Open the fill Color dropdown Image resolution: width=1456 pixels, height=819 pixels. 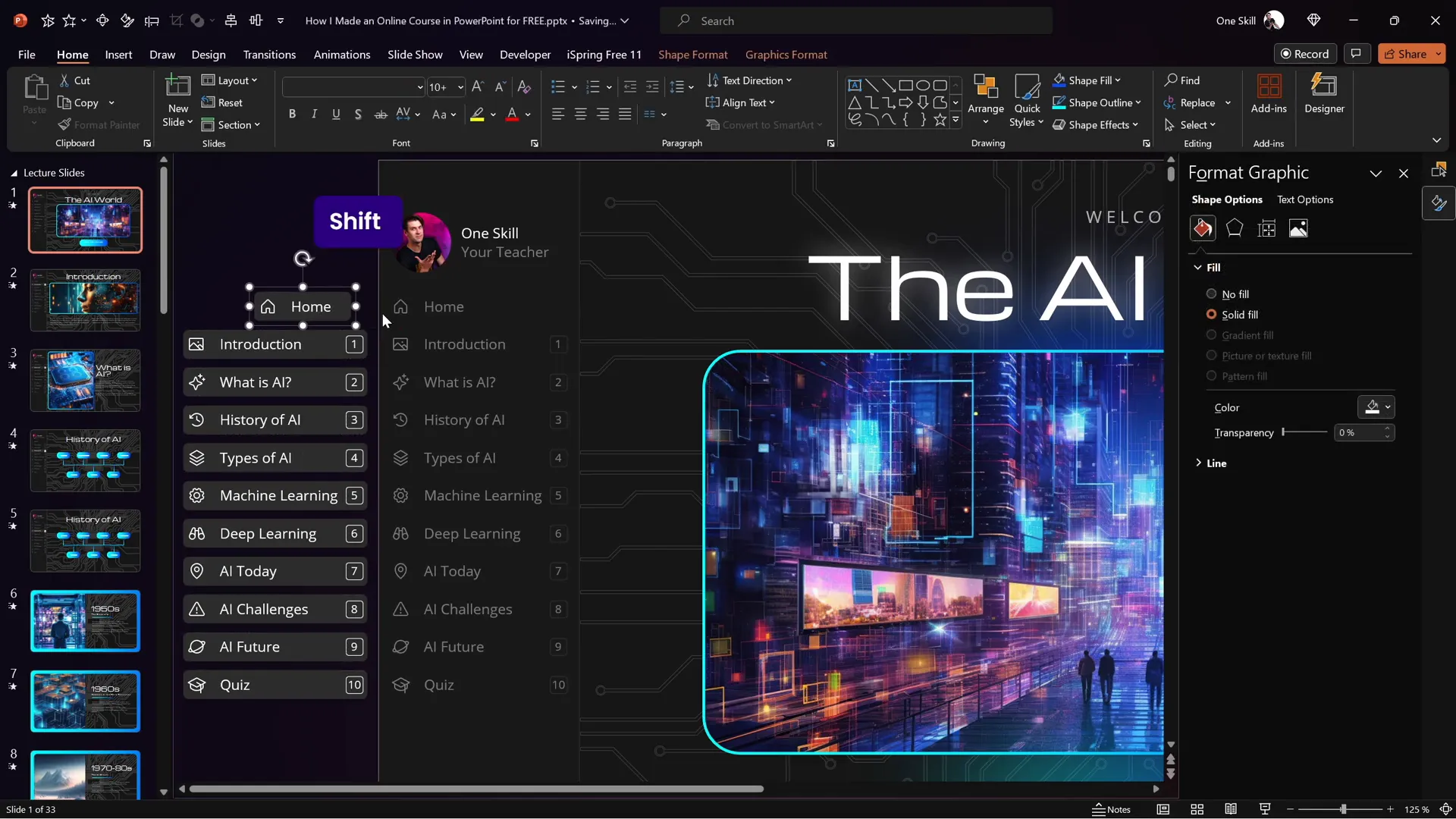tap(1387, 408)
